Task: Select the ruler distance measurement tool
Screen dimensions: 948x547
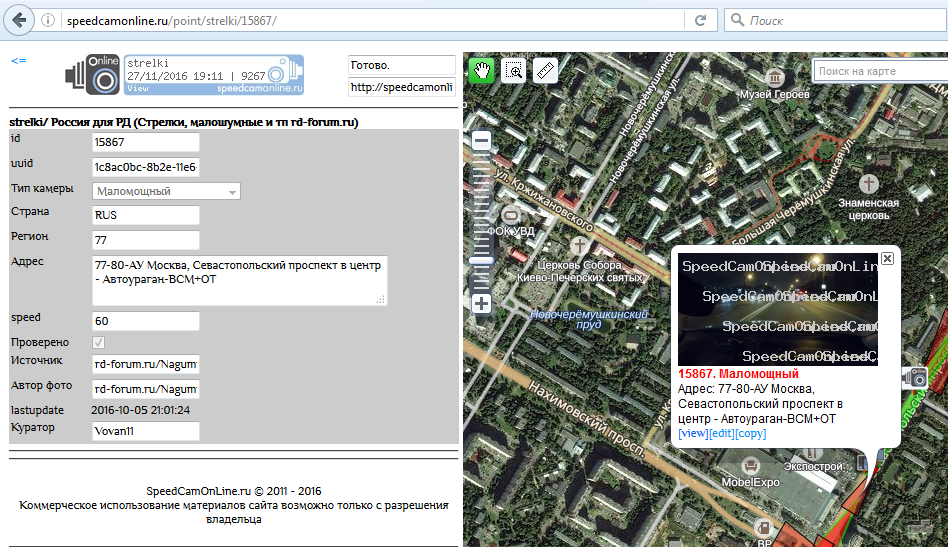Action: pos(545,70)
